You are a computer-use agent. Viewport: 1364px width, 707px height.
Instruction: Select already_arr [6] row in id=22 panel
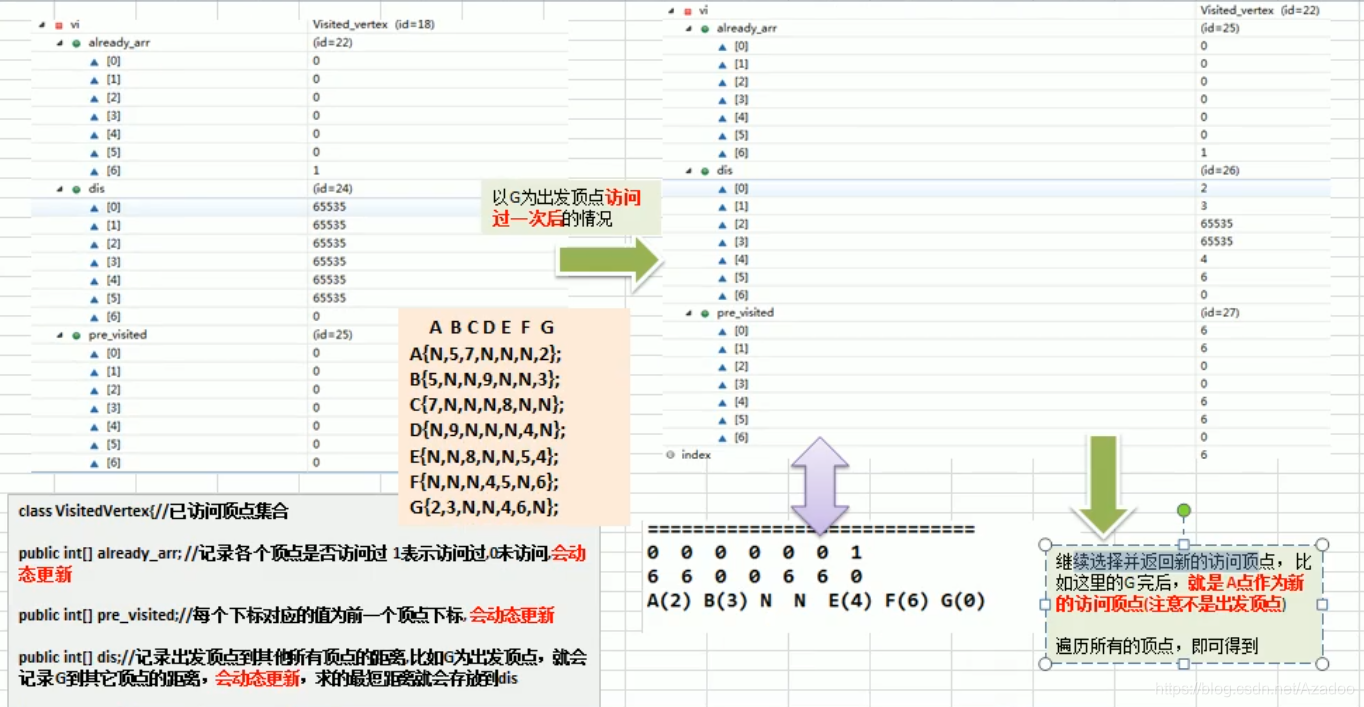996,152
